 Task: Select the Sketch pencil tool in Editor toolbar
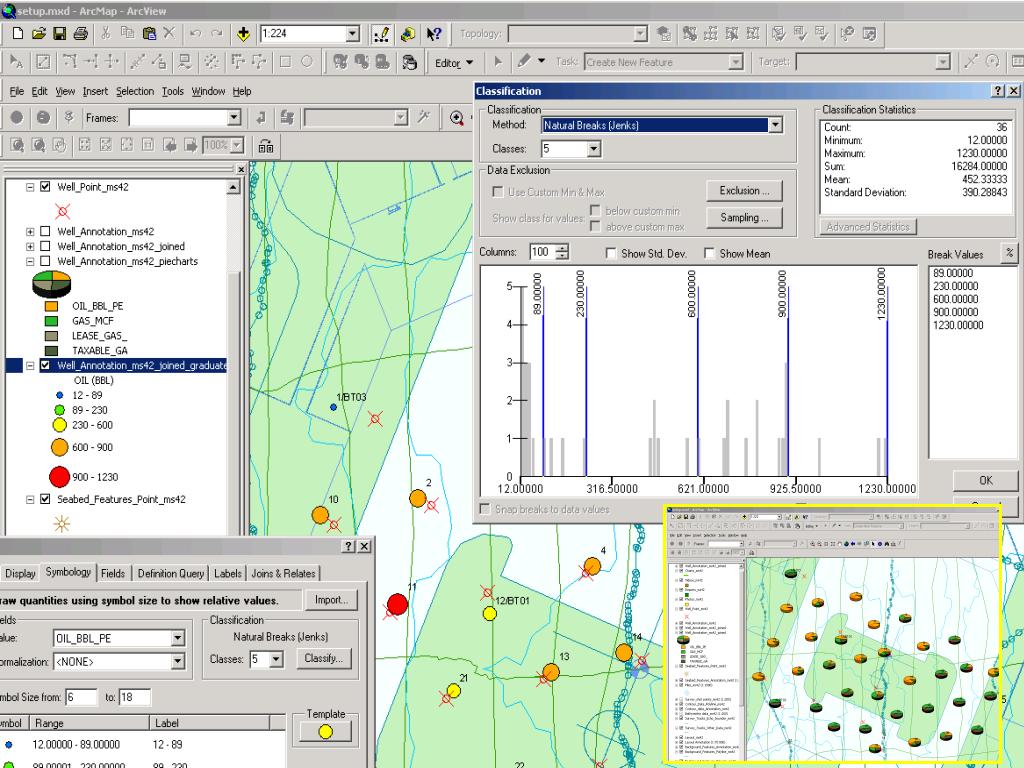coord(524,61)
